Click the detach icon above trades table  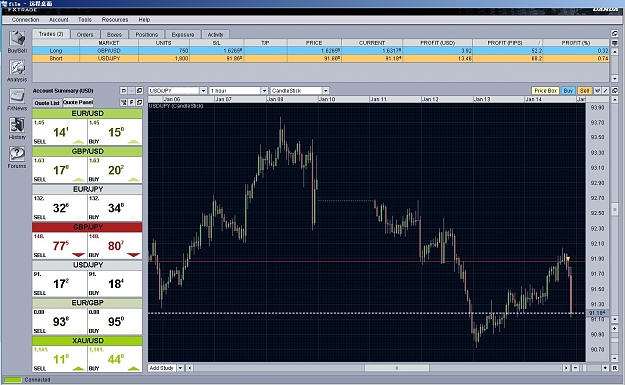[614, 33]
